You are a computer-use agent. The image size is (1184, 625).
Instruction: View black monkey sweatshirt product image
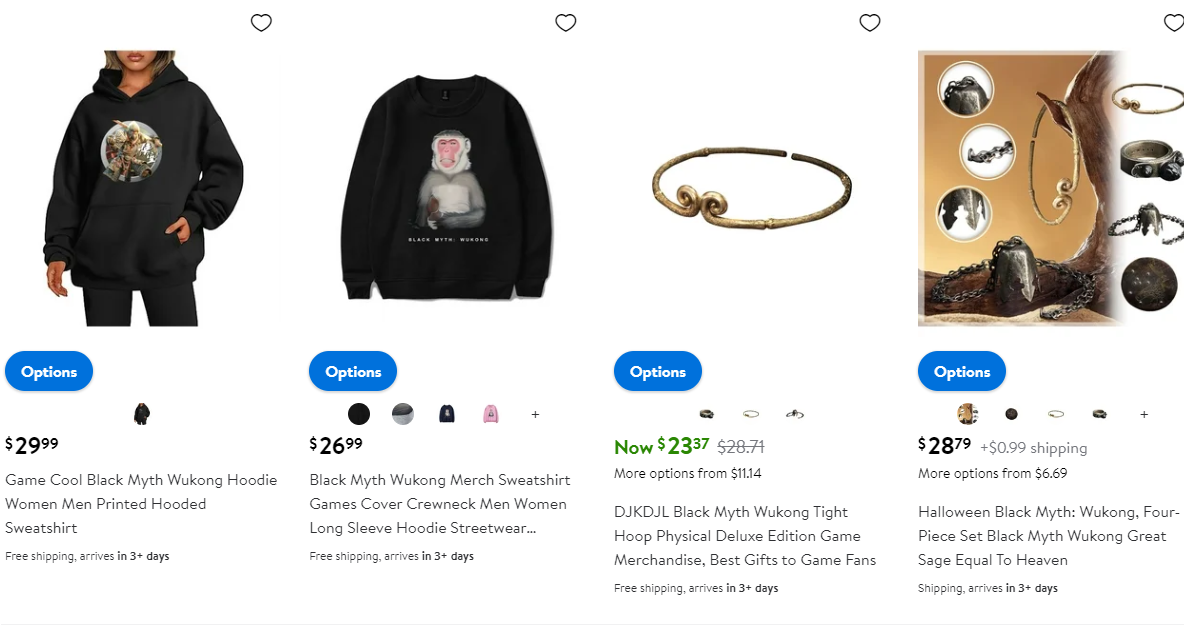tap(447, 187)
